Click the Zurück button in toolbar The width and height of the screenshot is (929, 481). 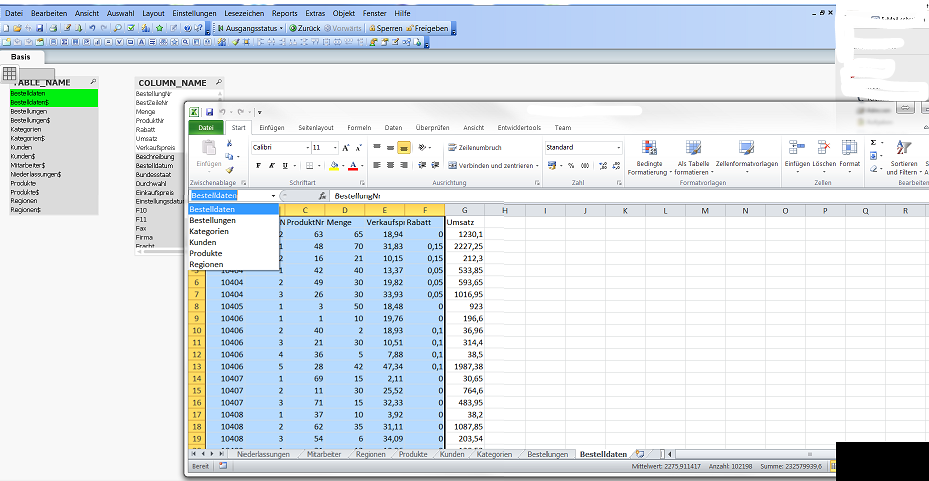pyautogui.click(x=304, y=29)
